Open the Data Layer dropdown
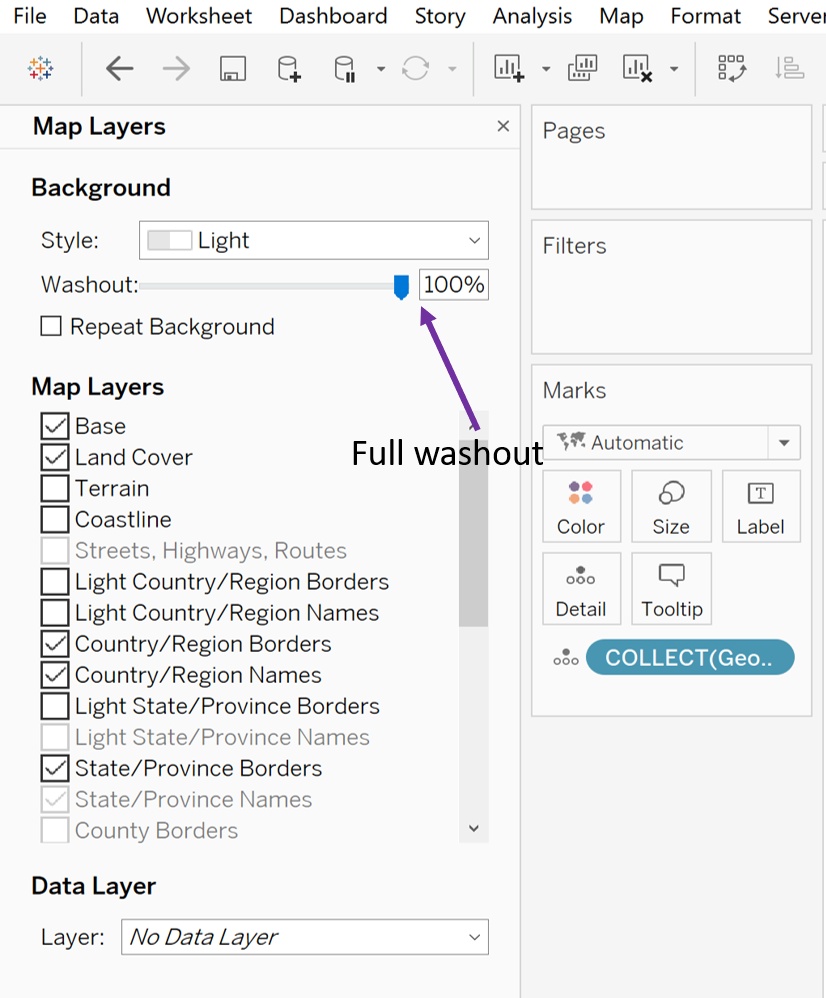Screen dimensions: 826x998 (x=305, y=937)
